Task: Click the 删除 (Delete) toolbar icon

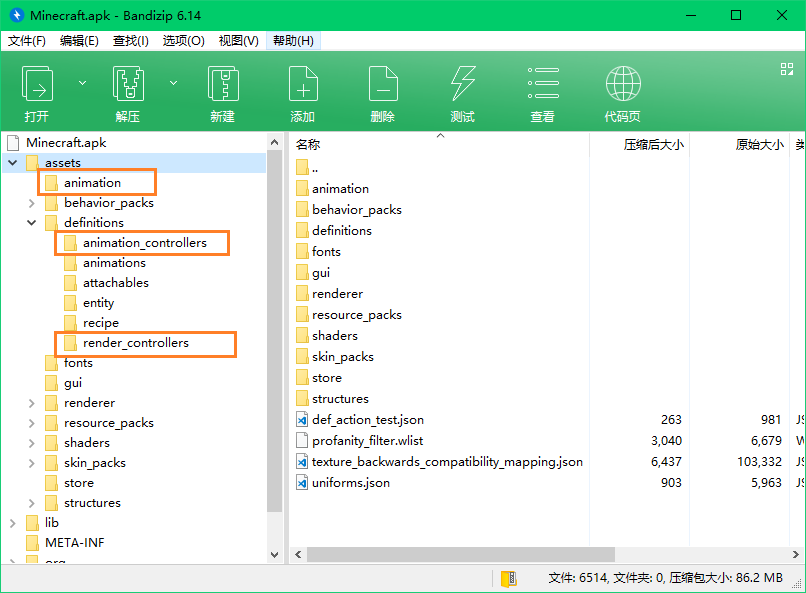Action: 383,84
